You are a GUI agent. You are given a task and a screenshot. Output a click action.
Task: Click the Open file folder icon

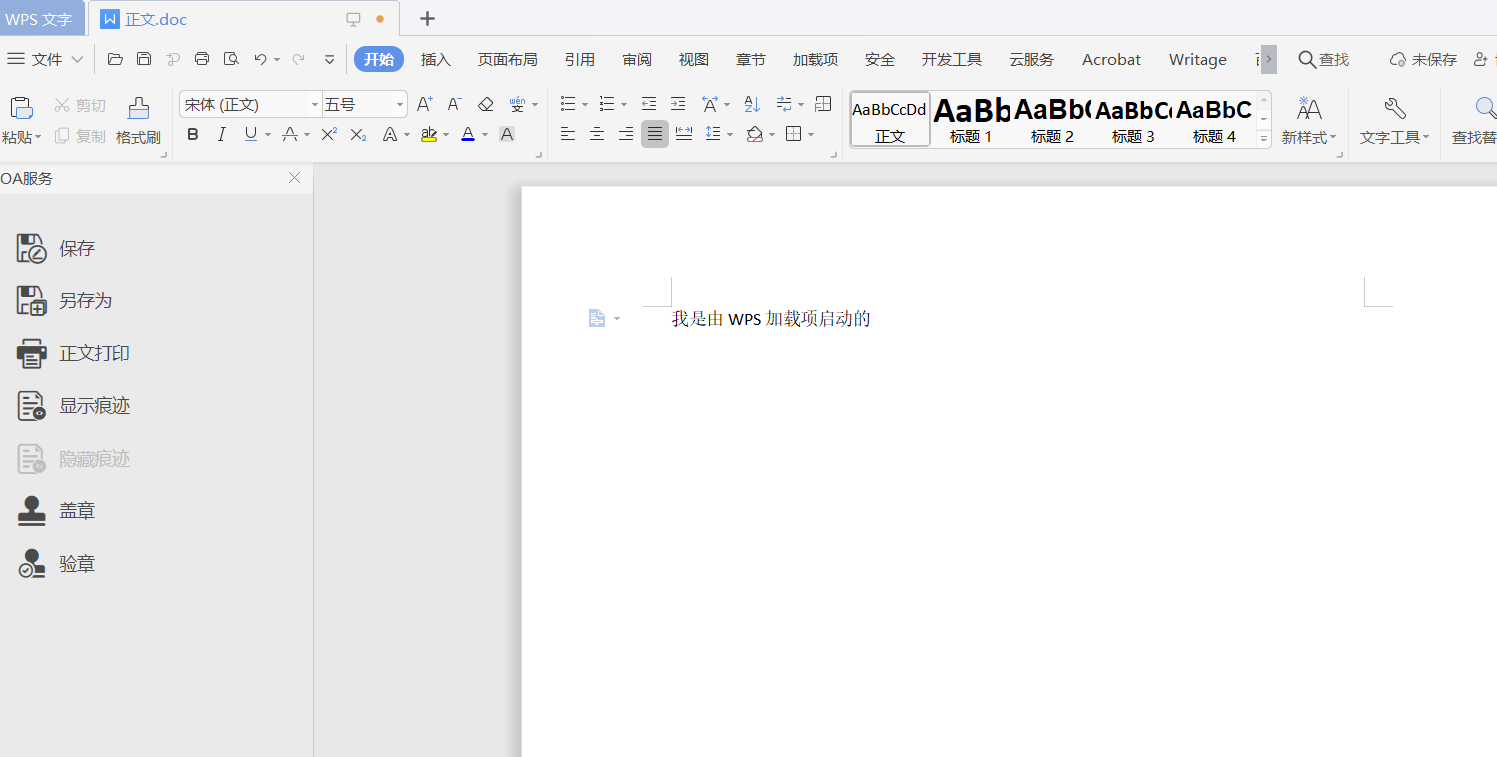pyautogui.click(x=115, y=59)
